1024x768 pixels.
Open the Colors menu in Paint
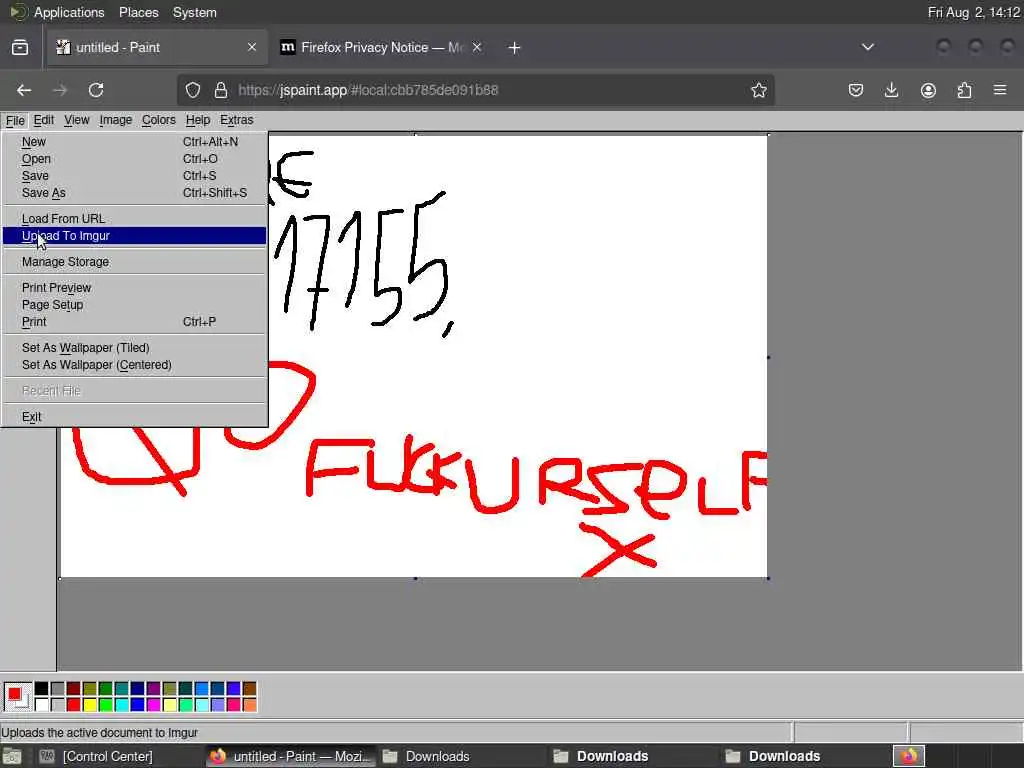click(x=159, y=120)
